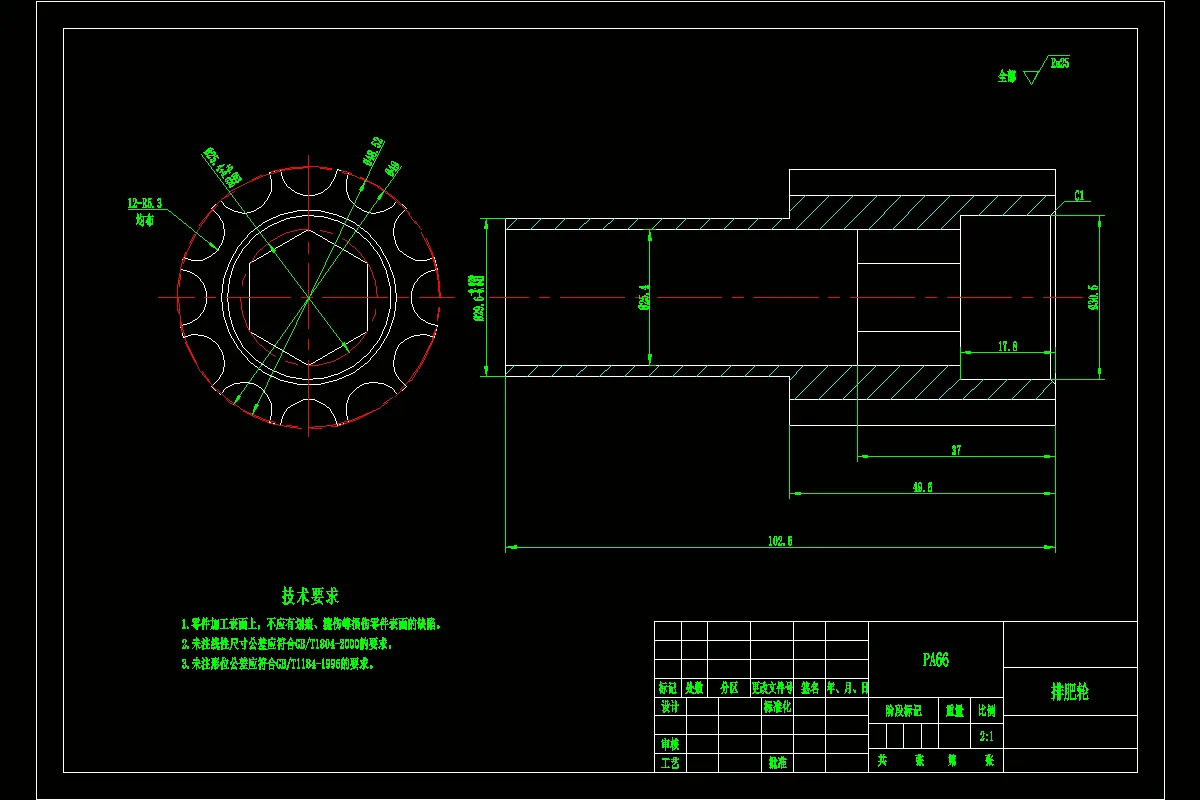Screen dimensions: 1200x800
Task: Select the 分区 column header
Action: coord(728,688)
